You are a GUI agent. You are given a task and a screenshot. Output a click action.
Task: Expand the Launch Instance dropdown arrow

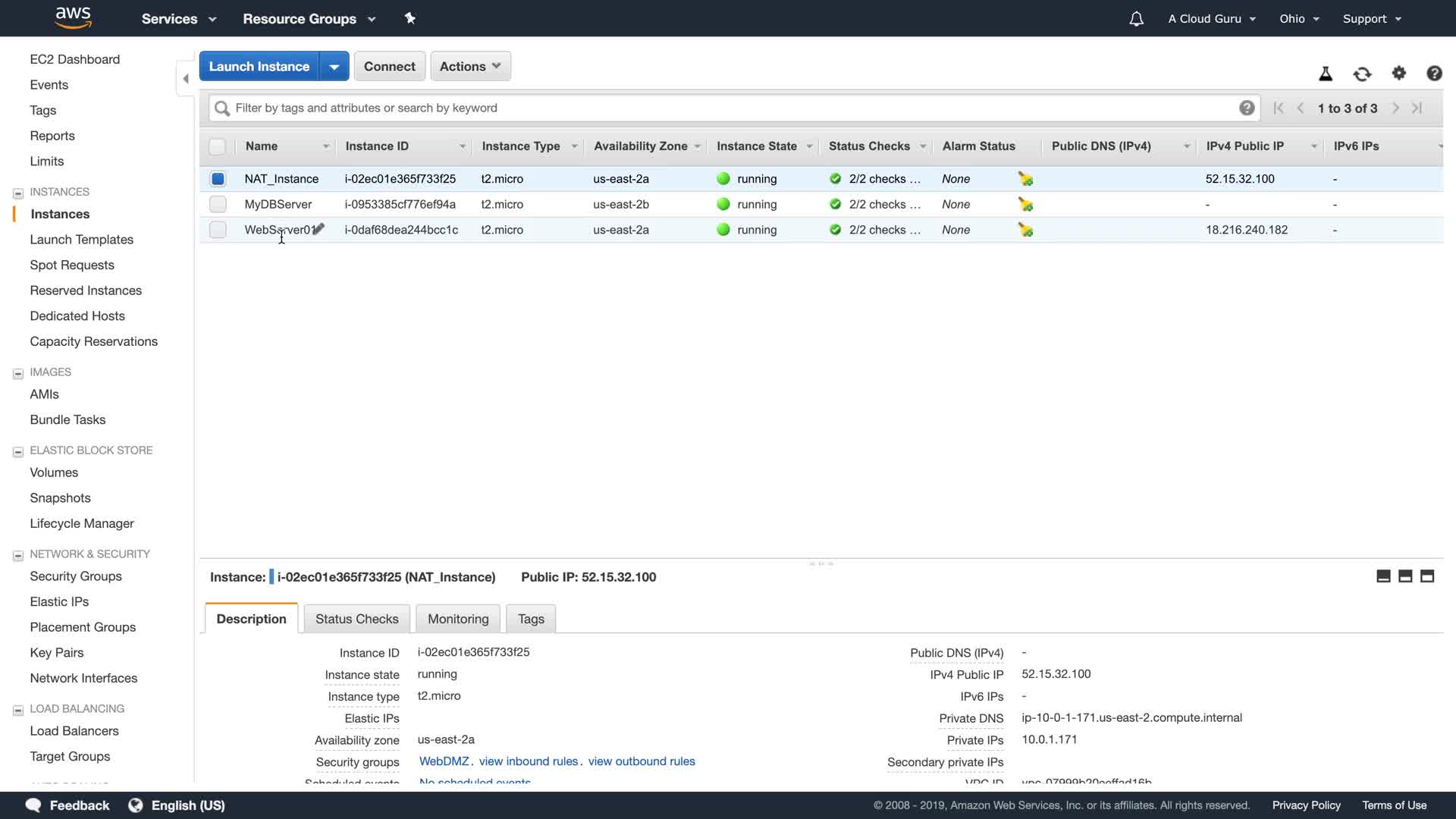tap(334, 66)
